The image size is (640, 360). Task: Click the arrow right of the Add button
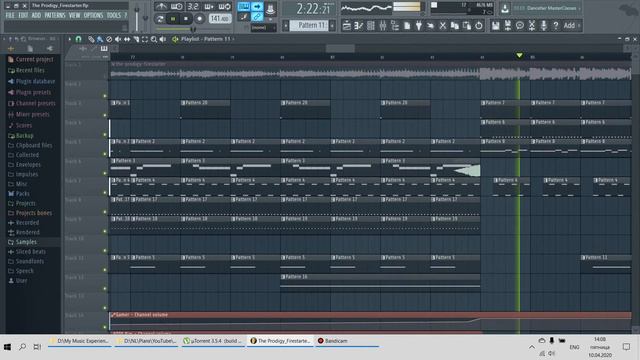[579, 26]
